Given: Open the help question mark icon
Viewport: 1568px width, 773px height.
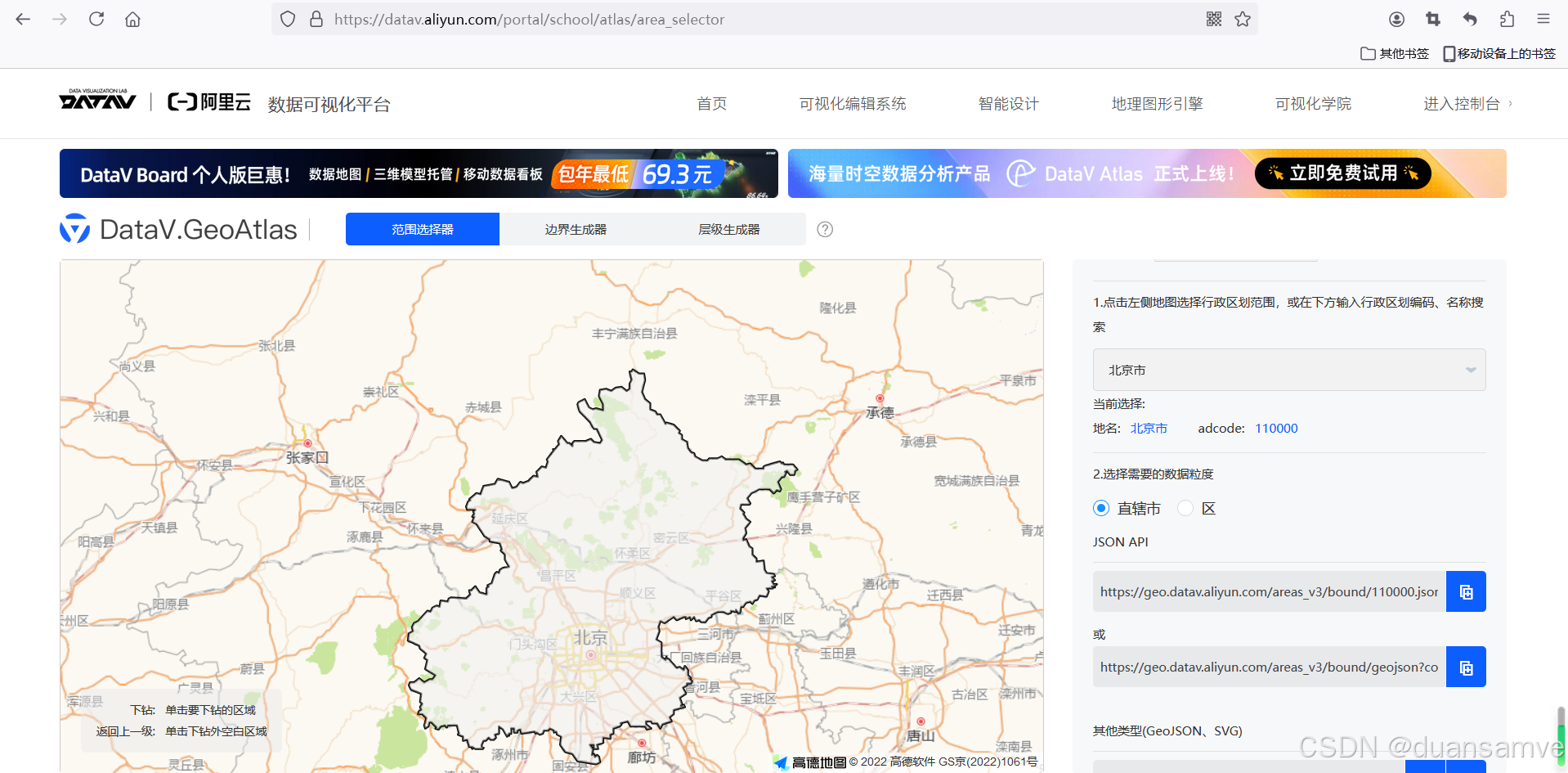Looking at the screenshot, I should [x=825, y=230].
